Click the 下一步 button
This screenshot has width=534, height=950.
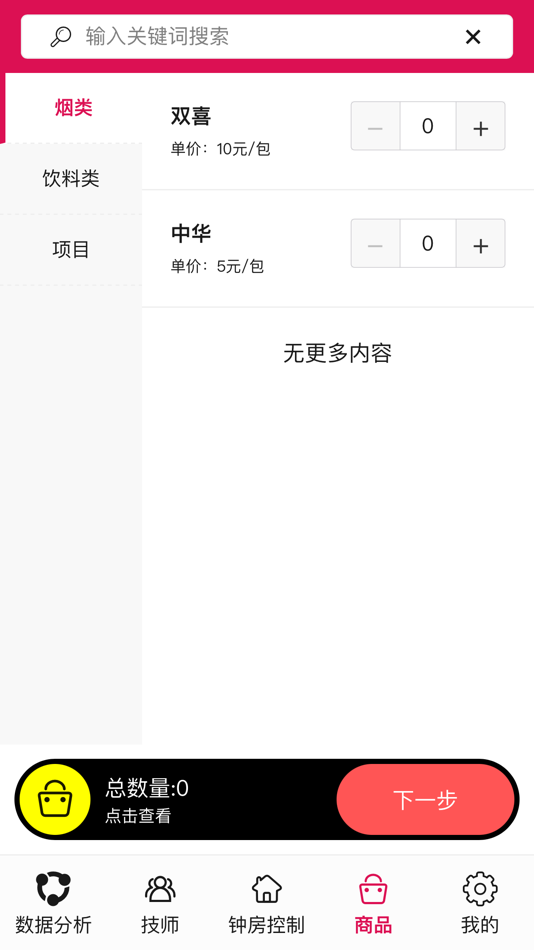click(x=426, y=800)
